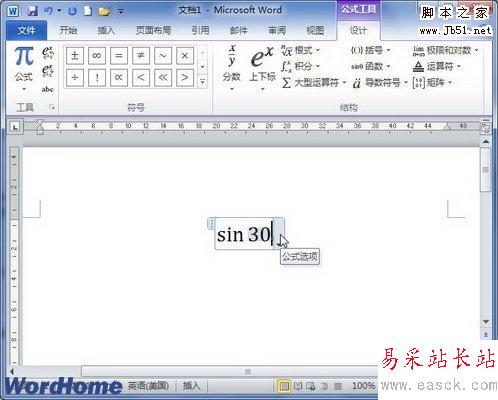Open the 积分 (Integral) dropdown
This screenshot has height=400, width=498.
click(x=300, y=66)
